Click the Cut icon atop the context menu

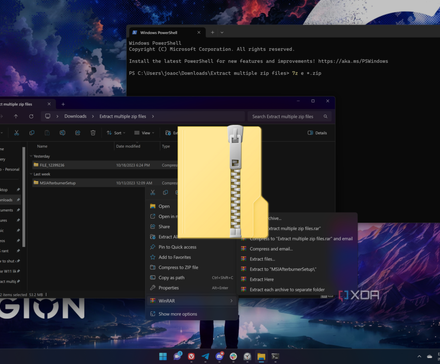point(153,192)
